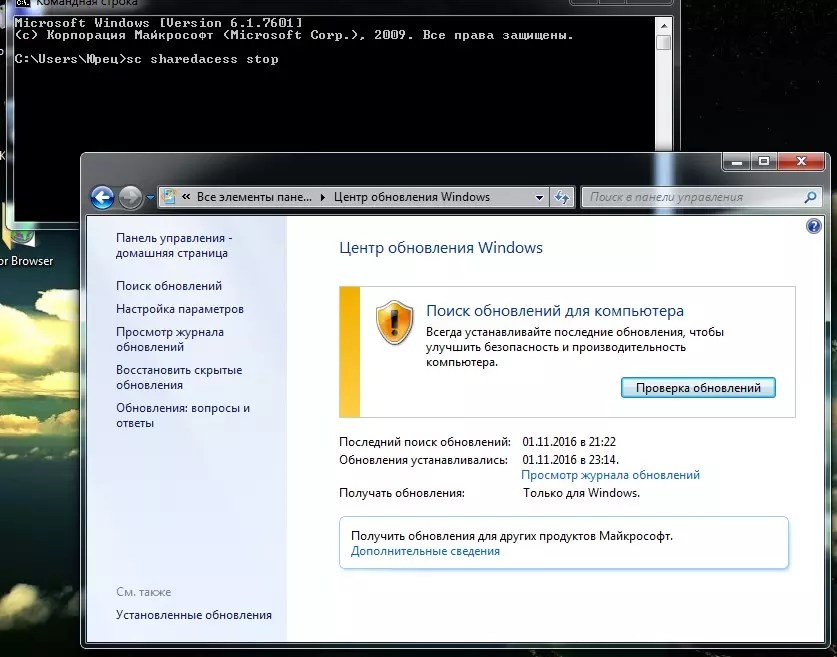The height and width of the screenshot is (657, 837).
Task: Select 'Все элементы панели' breadcrumb item
Action: pyautogui.click(x=254, y=197)
